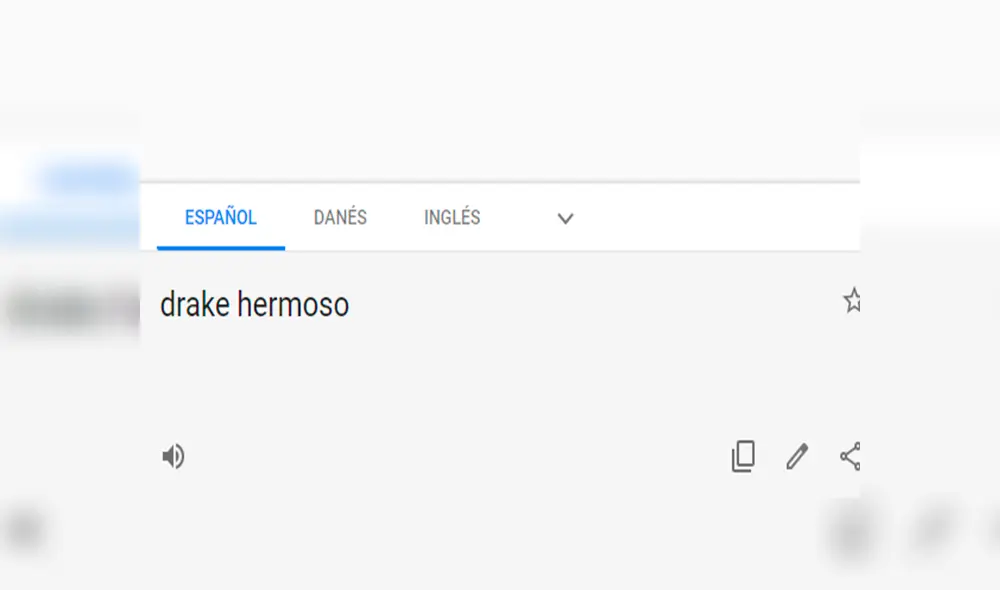Switch to the DANÉS tab
Image resolution: width=1000 pixels, height=590 pixels.
pos(340,217)
